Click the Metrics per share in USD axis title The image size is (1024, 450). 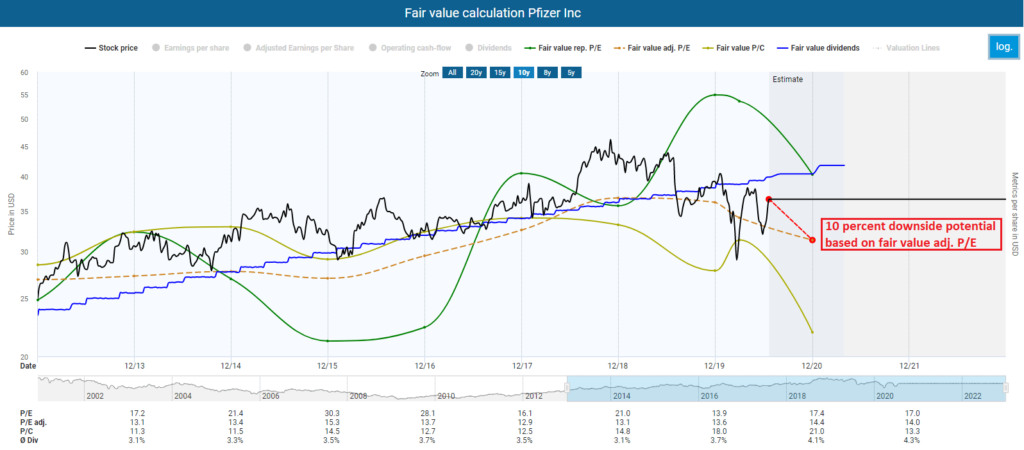[x=1014, y=216]
